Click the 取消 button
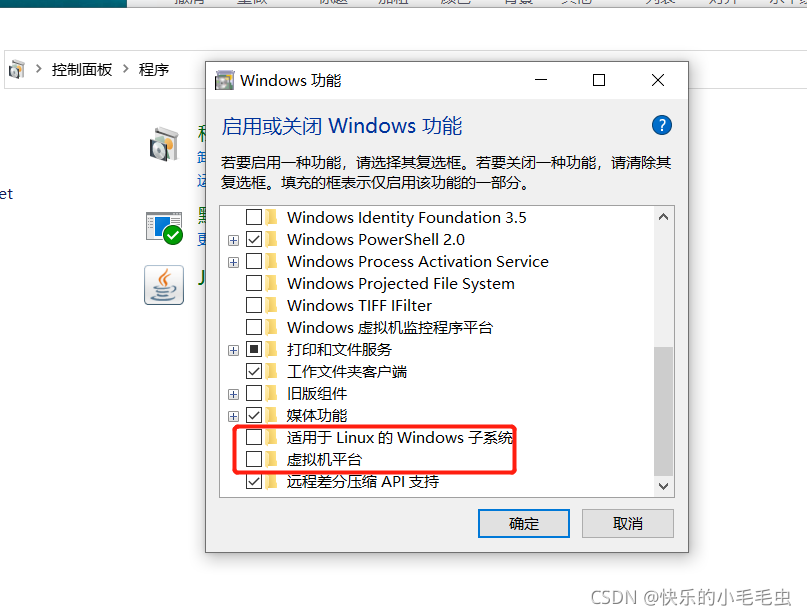Viewport: 807px width, 615px height. [x=627, y=523]
